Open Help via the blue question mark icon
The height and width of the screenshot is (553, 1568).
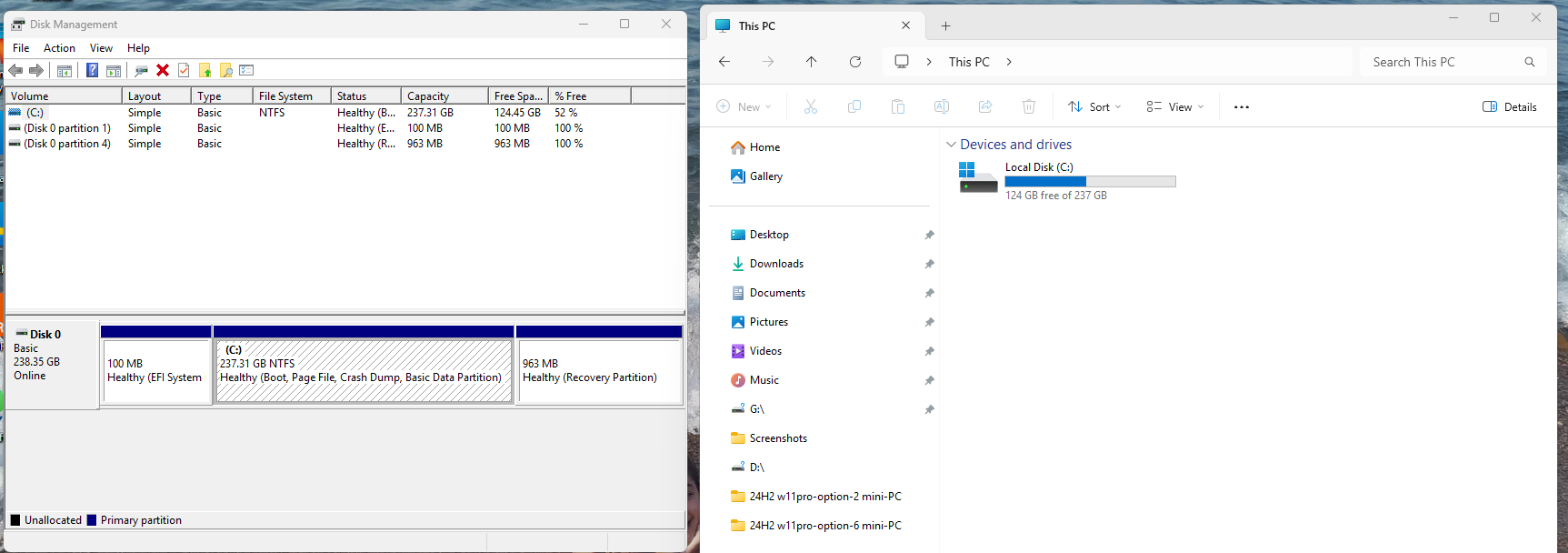tap(92, 70)
